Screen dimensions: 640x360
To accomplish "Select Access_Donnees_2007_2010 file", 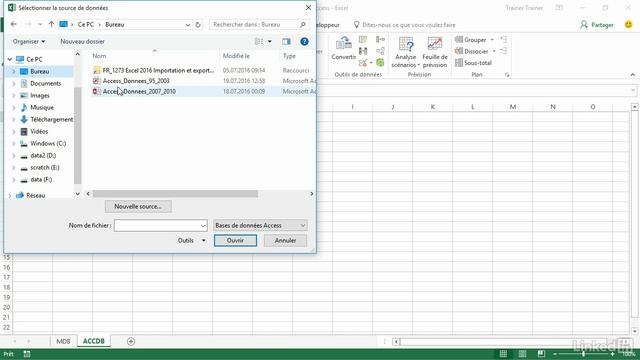I will [139, 91].
